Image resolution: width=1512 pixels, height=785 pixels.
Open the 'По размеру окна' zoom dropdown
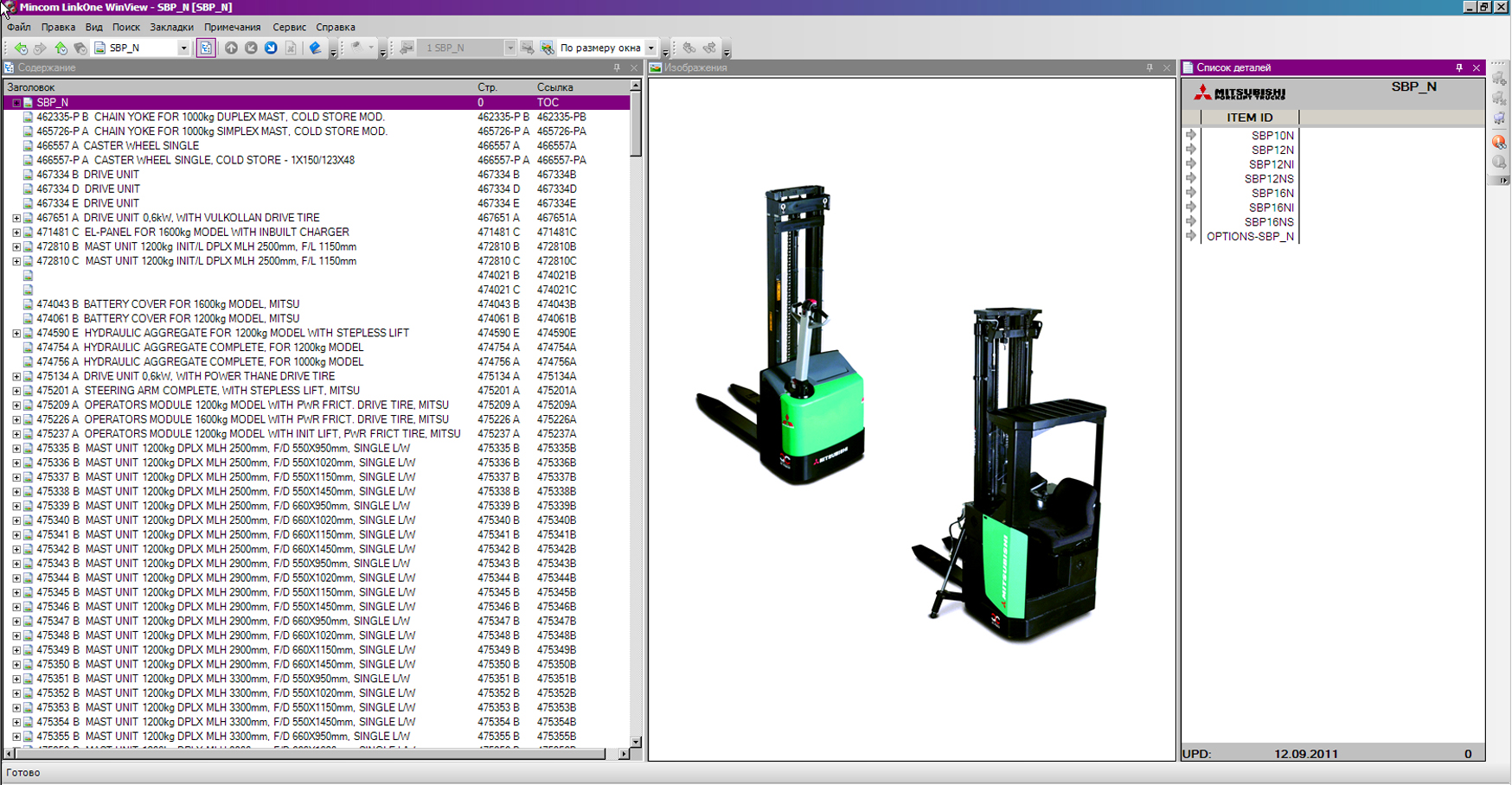651,48
